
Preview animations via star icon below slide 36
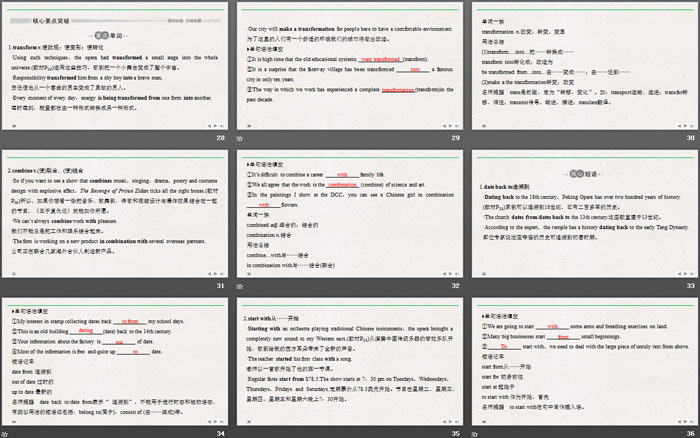click(x=475, y=433)
